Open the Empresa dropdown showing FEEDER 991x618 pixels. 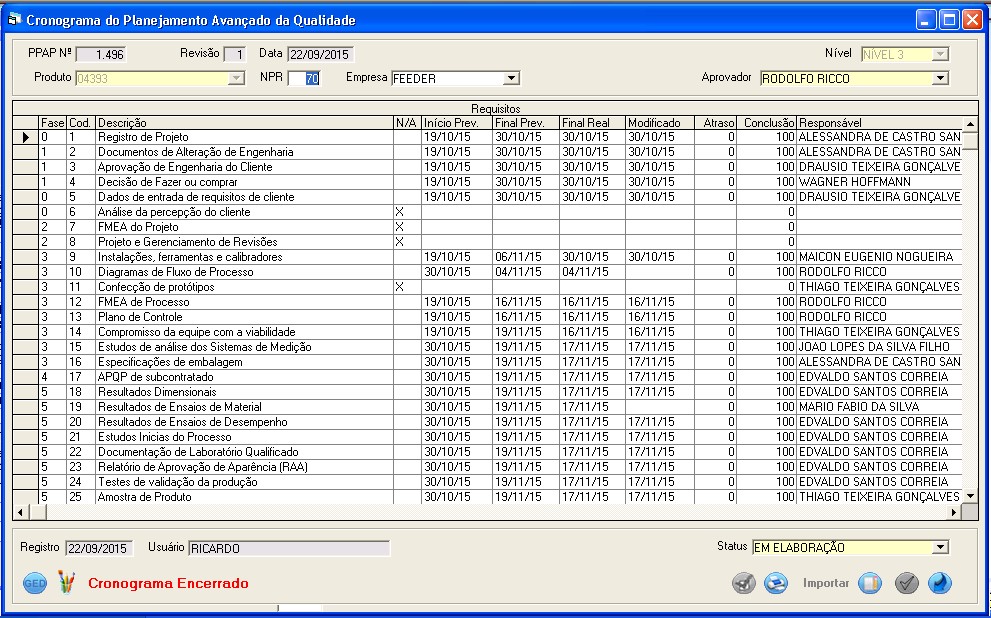coord(511,78)
